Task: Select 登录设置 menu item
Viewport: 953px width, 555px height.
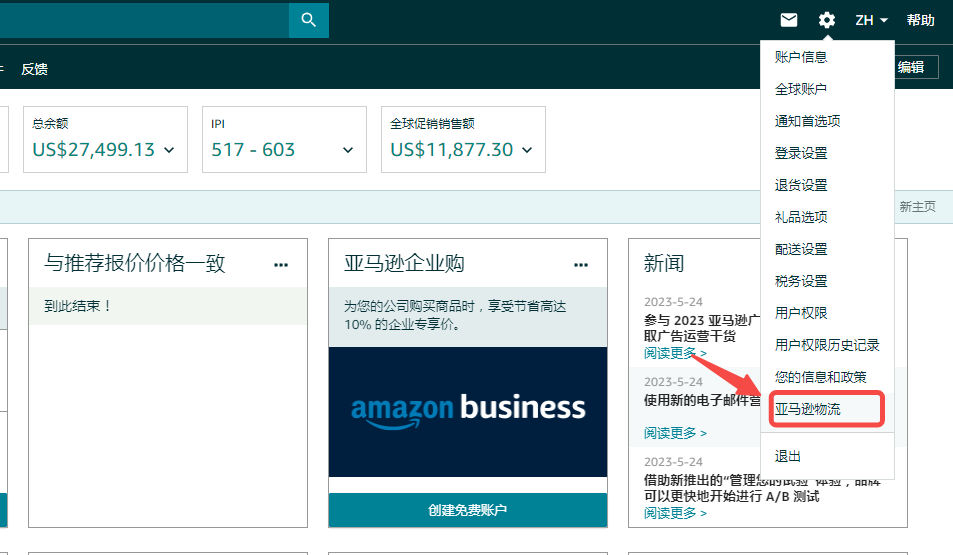Action: coord(801,153)
